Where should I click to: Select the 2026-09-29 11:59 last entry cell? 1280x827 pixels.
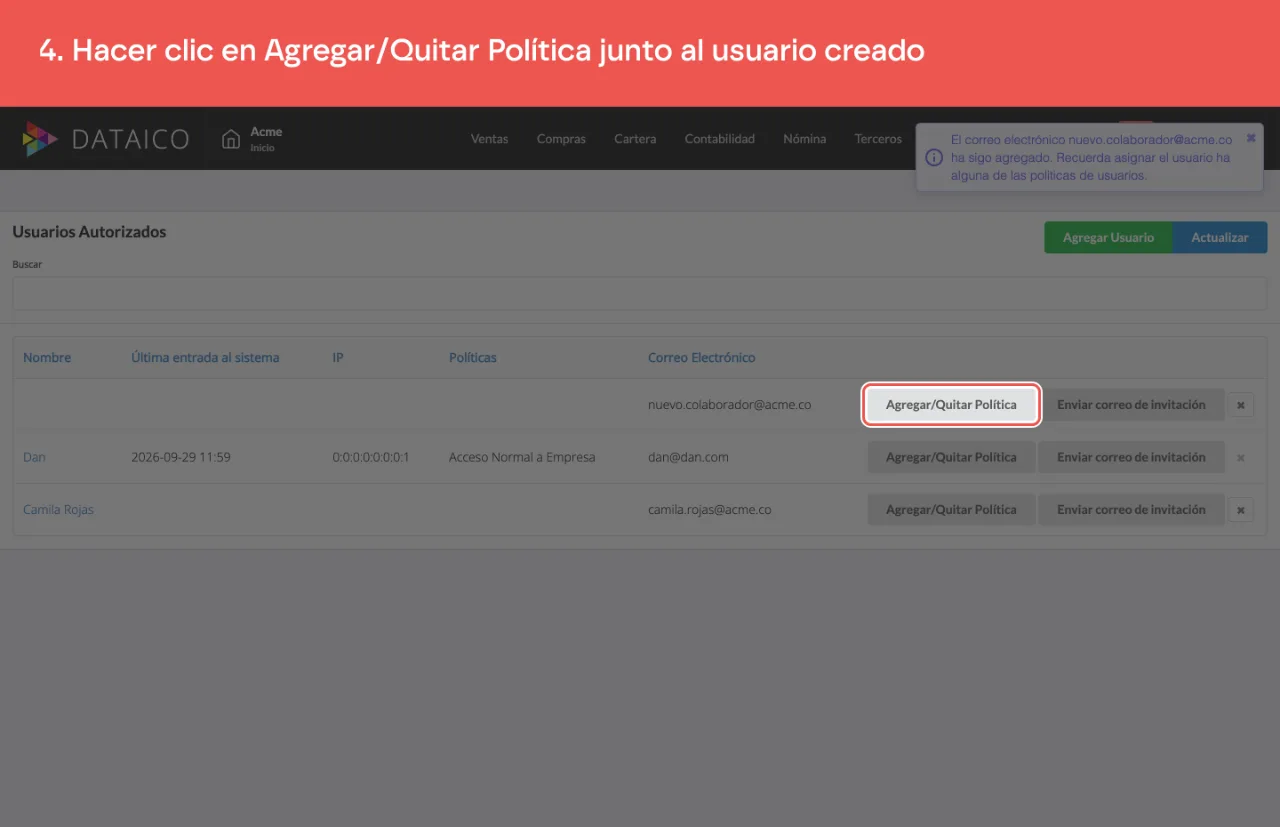(x=181, y=457)
